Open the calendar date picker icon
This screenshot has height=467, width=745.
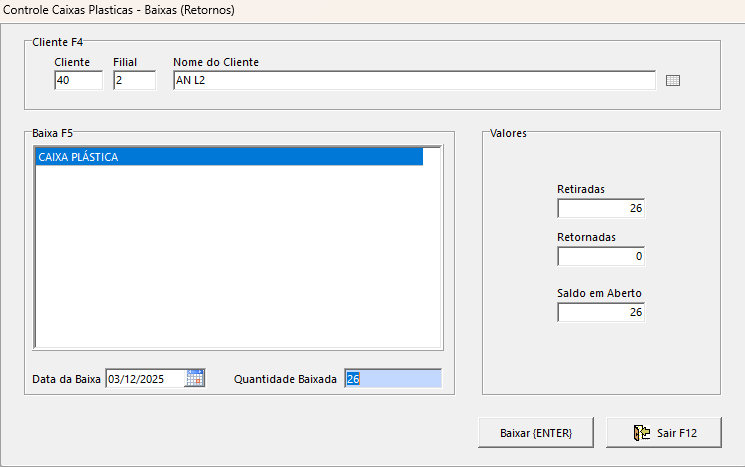click(x=195, y=378)
